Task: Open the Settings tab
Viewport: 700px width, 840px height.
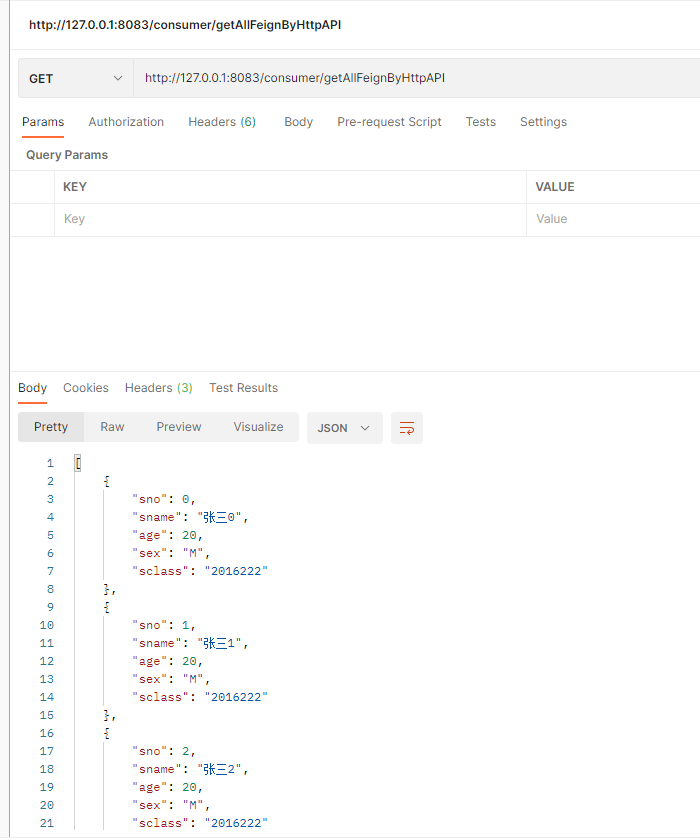Action: point(543,122)
